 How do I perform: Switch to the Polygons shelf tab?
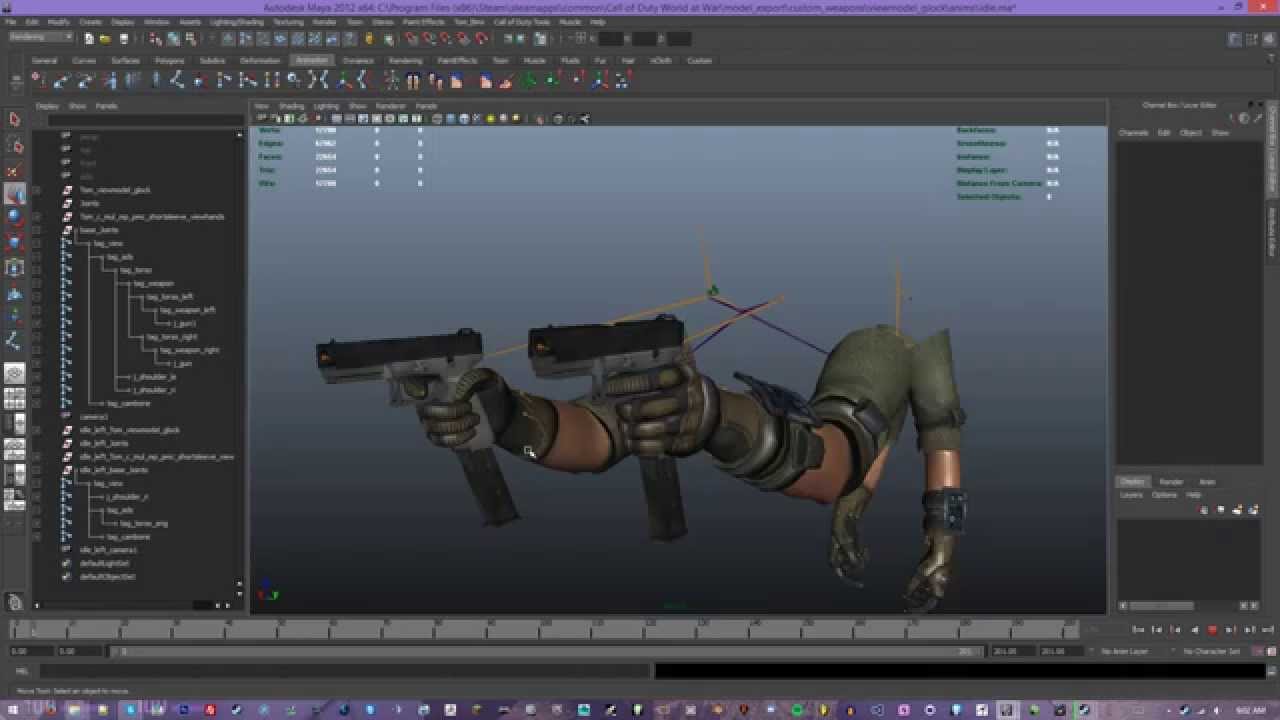coord(170,60)
